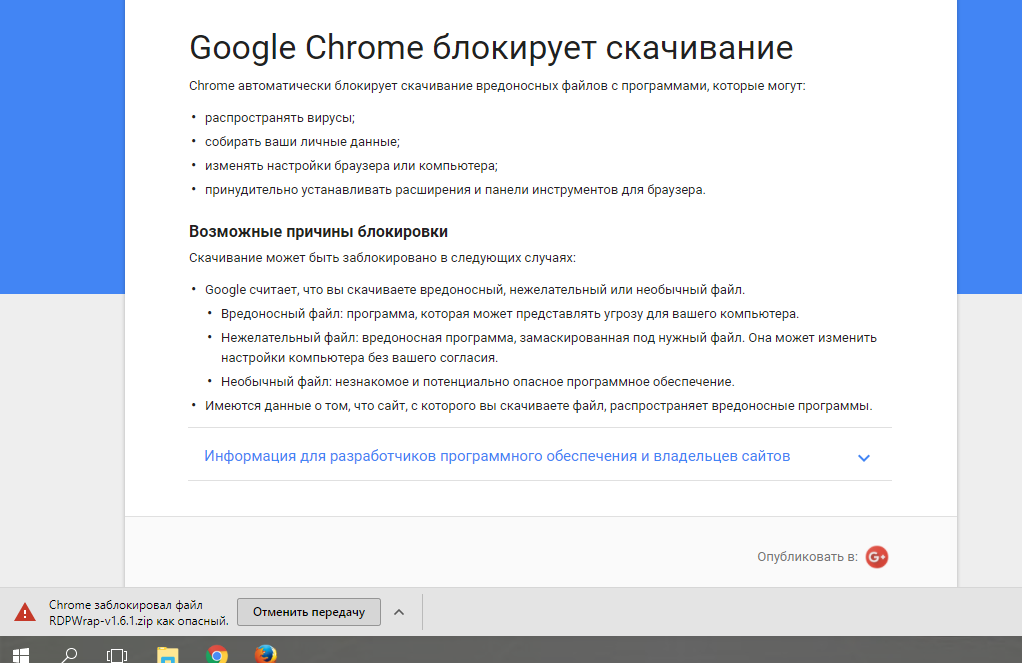
Task: Click the Google+ share icon
Action: [x=877, y=557]
